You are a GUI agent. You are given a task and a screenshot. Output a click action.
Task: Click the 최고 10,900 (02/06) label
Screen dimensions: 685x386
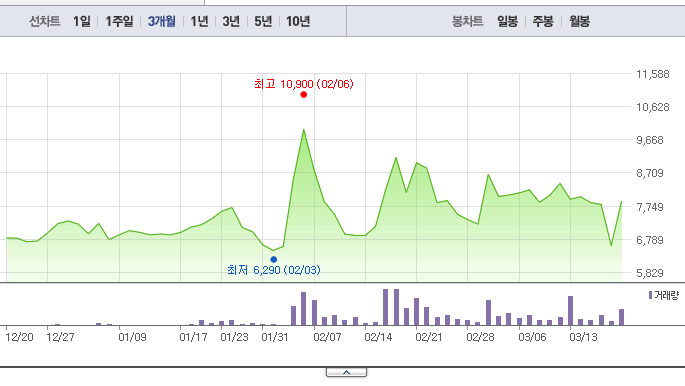click(x=304, y=84)
